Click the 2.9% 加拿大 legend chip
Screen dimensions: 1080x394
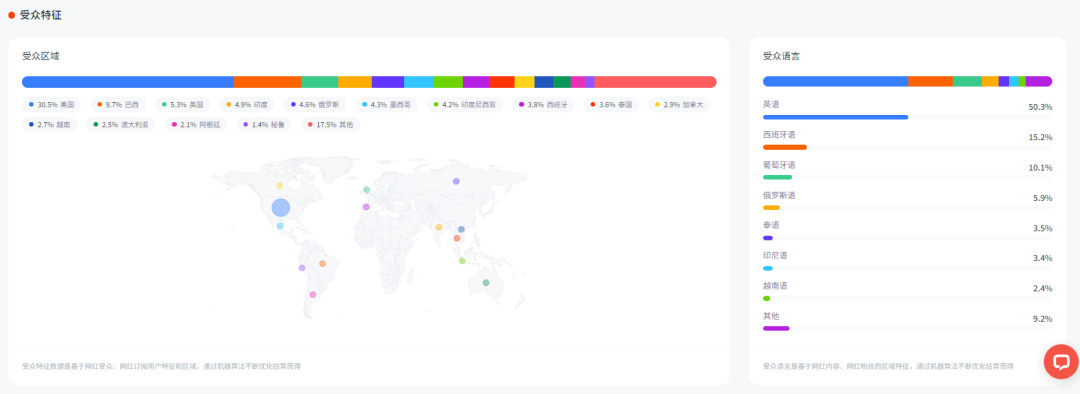678,105
